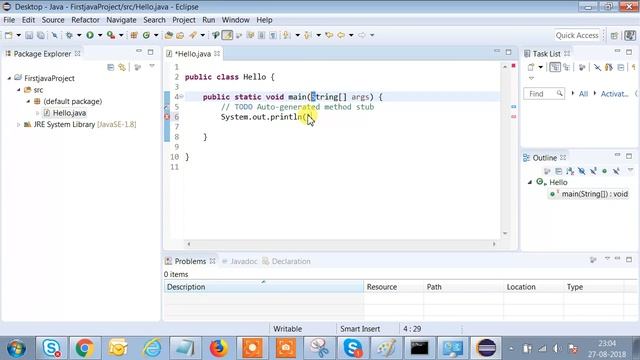Image resolution: width=640 pixels, height=360 pixels.
Task: Click the Open Perspective icon
Action: click(x=614, y=36)
